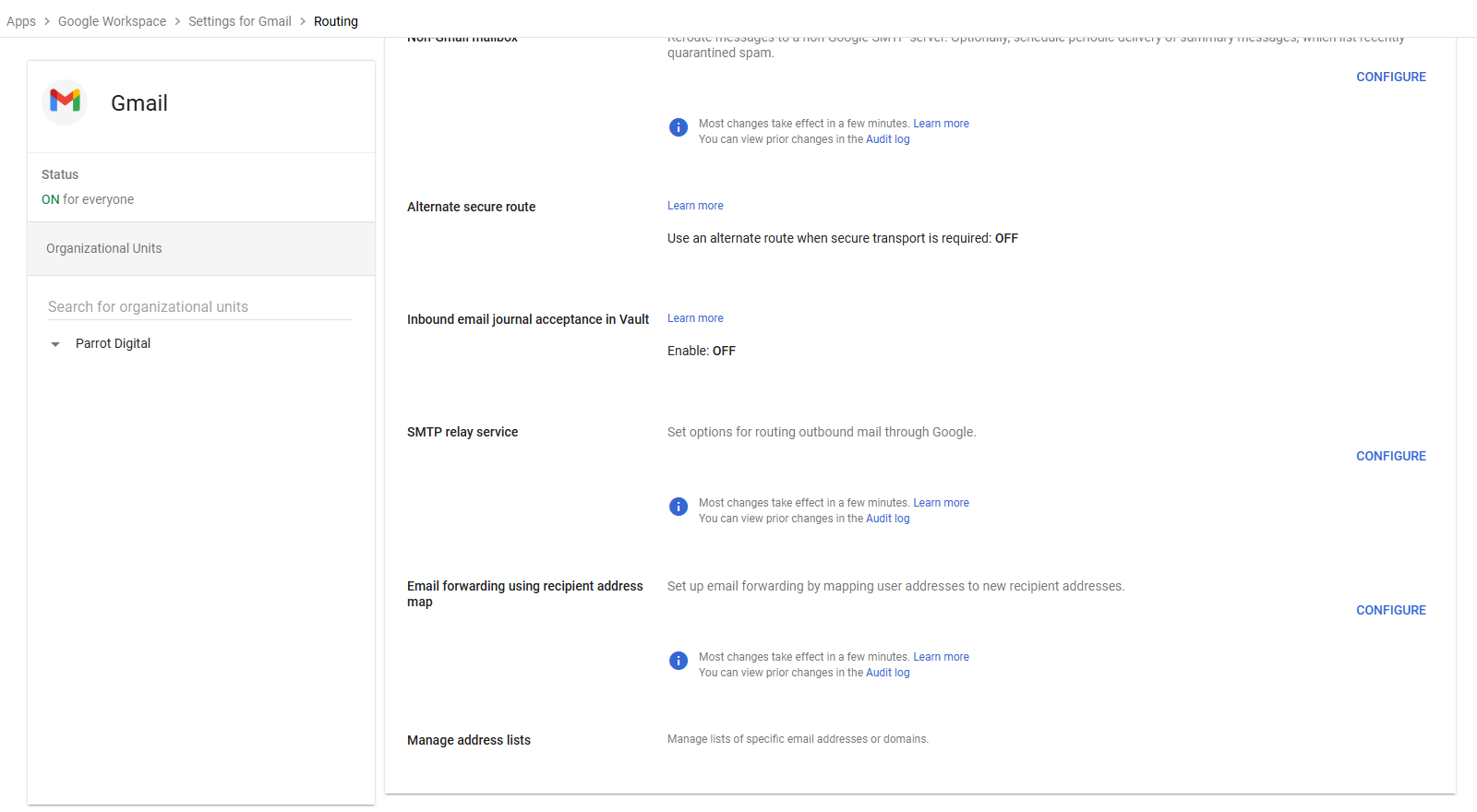
Task: Open Learn more for Alternate secure route
Action: coord(695,206)
